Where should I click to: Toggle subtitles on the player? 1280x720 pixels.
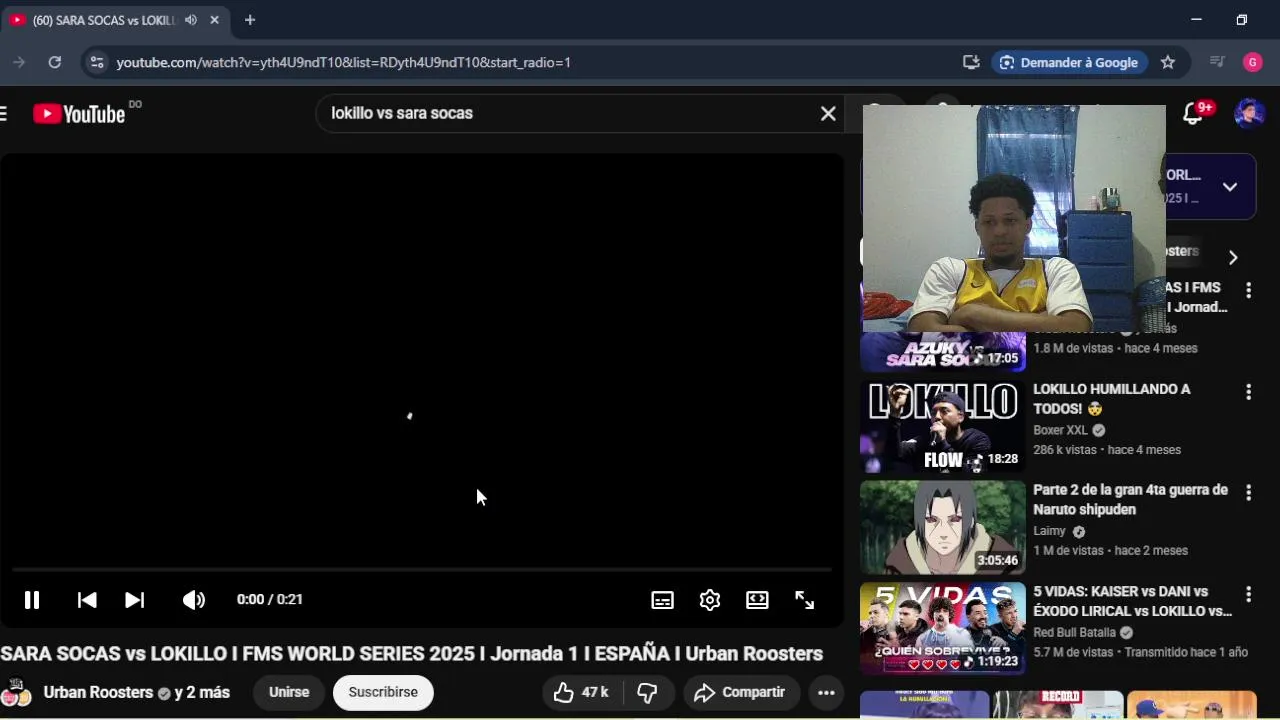pyautogui.click(x=662, y=600)
